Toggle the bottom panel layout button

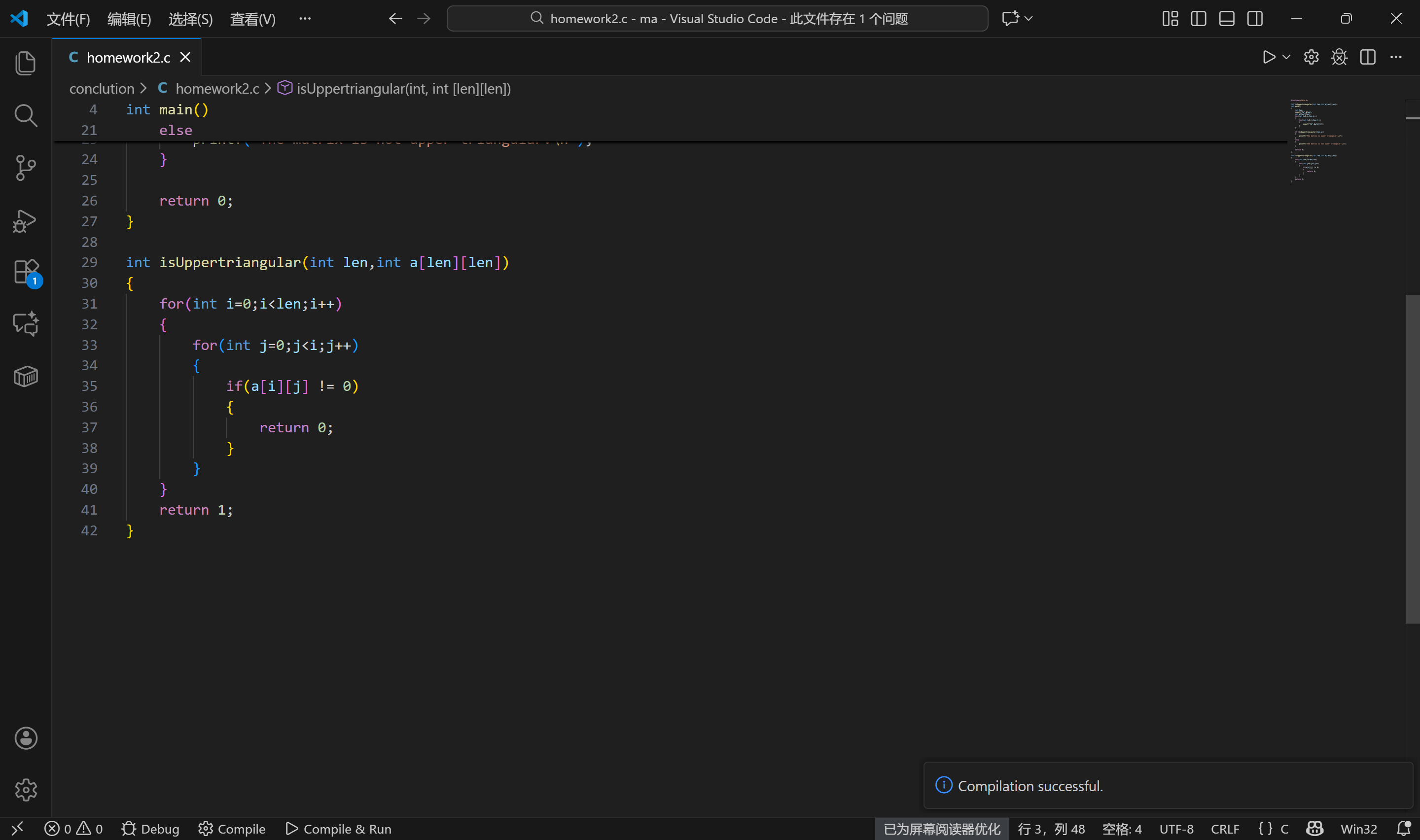[x=1226, y=19]
